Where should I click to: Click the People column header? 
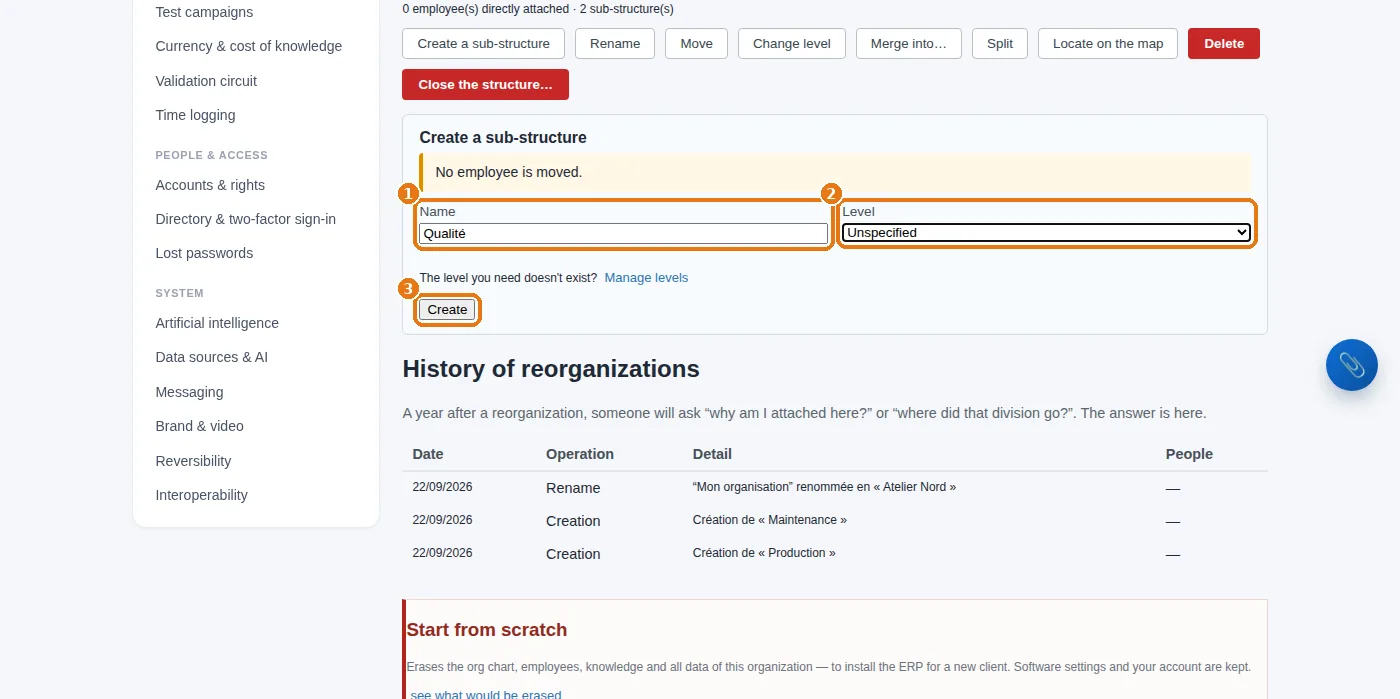tap(1189, 454)
